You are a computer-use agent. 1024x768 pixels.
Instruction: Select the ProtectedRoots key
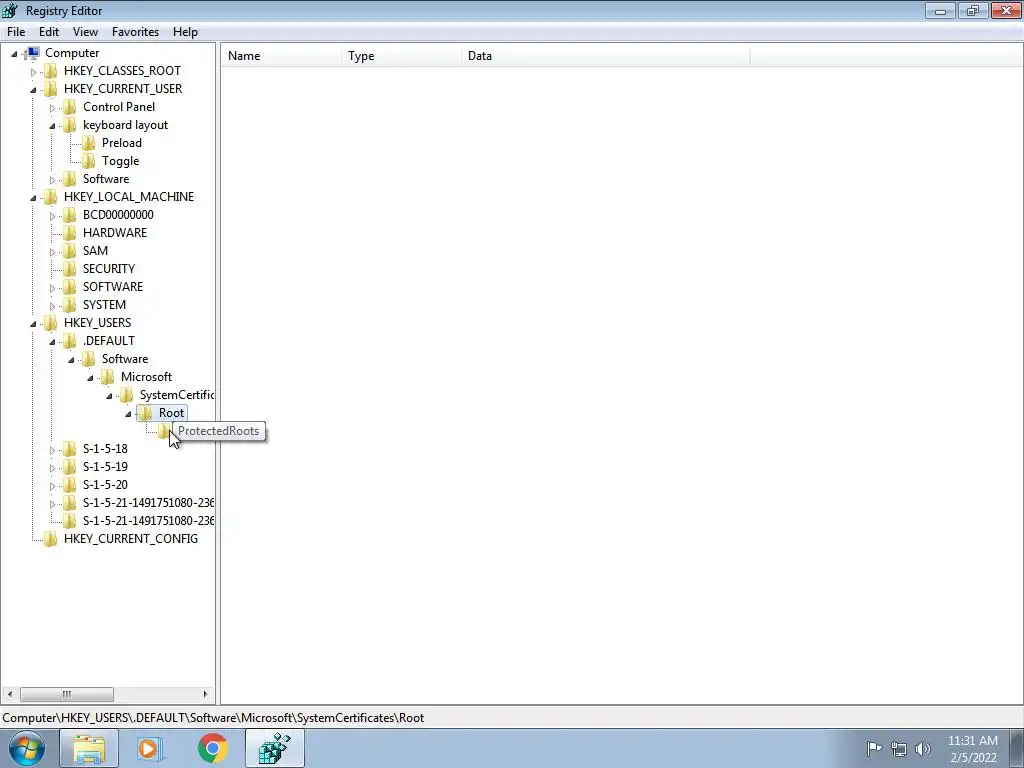(218, 431)
